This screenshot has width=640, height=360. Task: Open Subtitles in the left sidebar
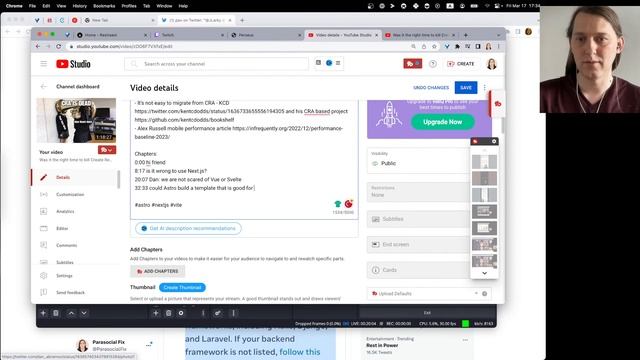point(64,262)
